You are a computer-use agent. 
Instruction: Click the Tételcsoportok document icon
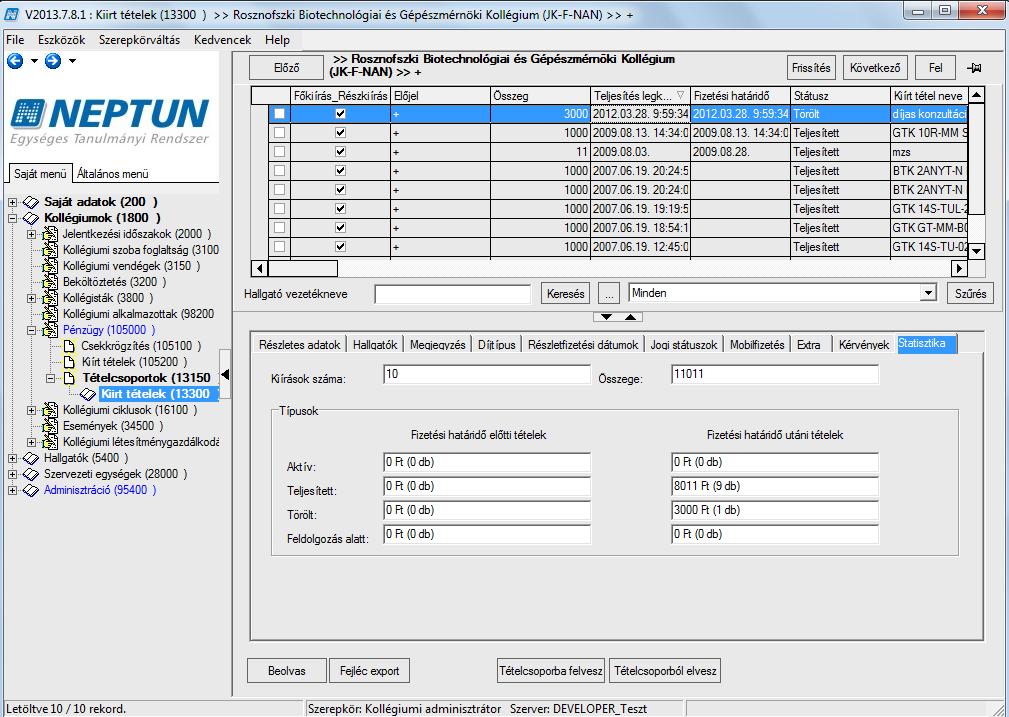tap(69, 378)
